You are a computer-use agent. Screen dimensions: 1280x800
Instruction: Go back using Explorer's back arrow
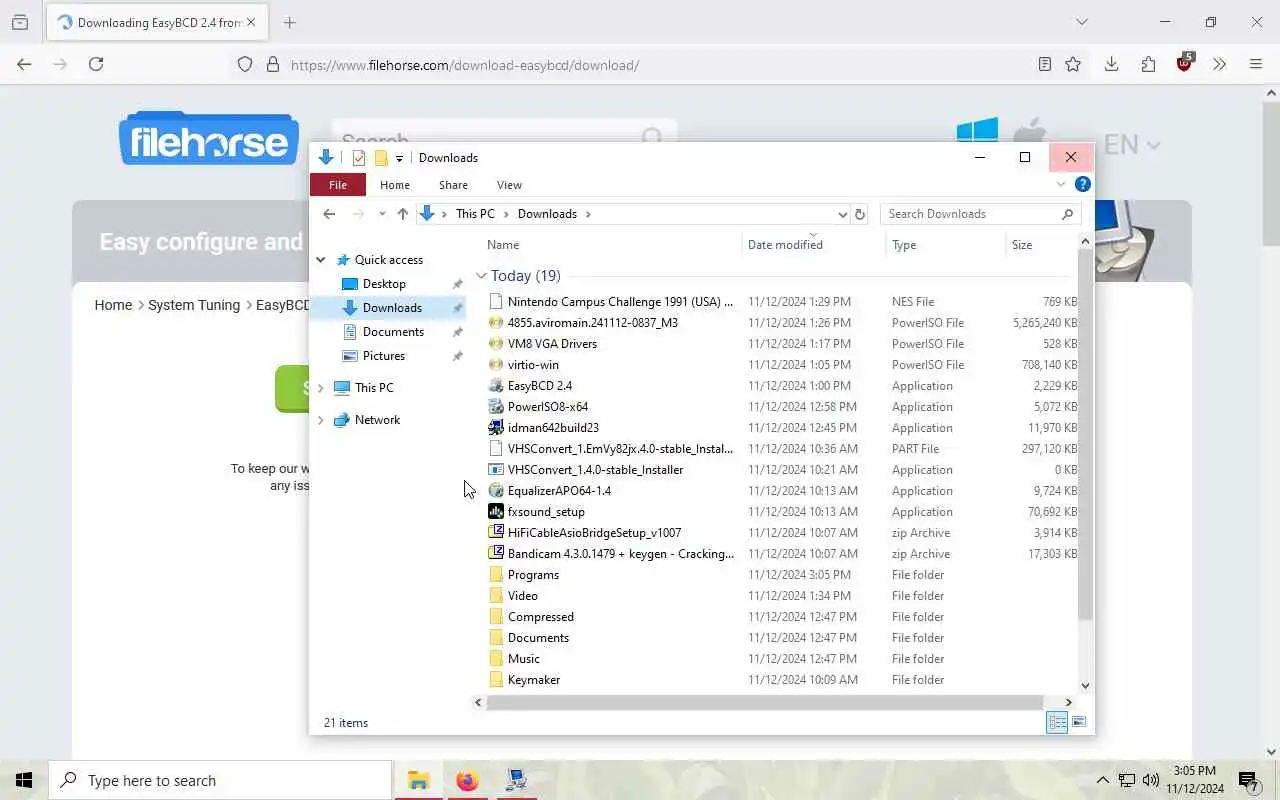pos(329,214)
